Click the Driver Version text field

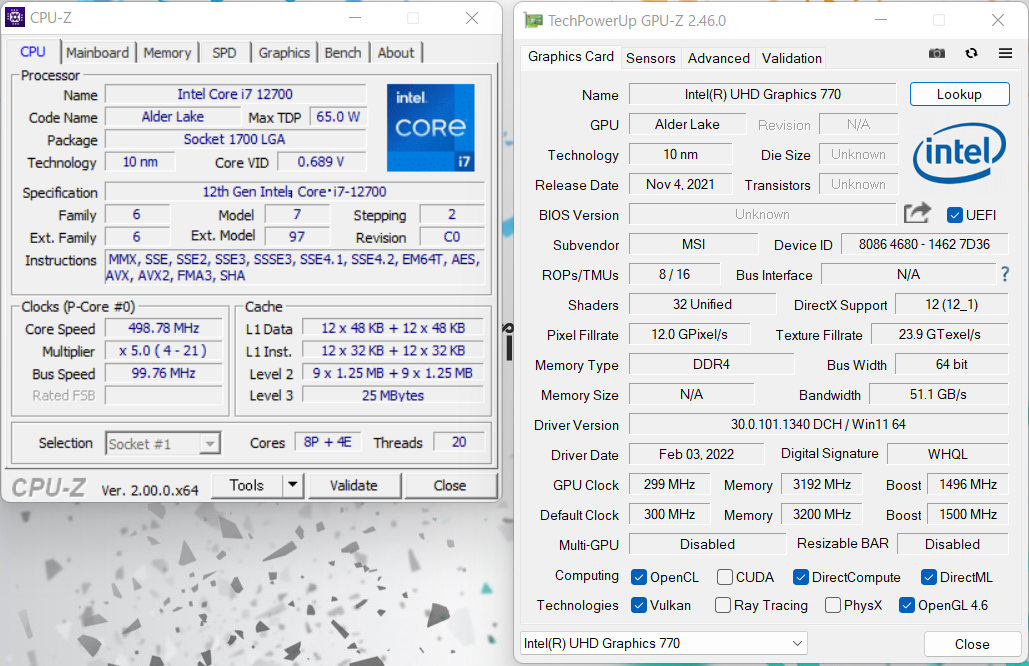(x=818, y=425)
